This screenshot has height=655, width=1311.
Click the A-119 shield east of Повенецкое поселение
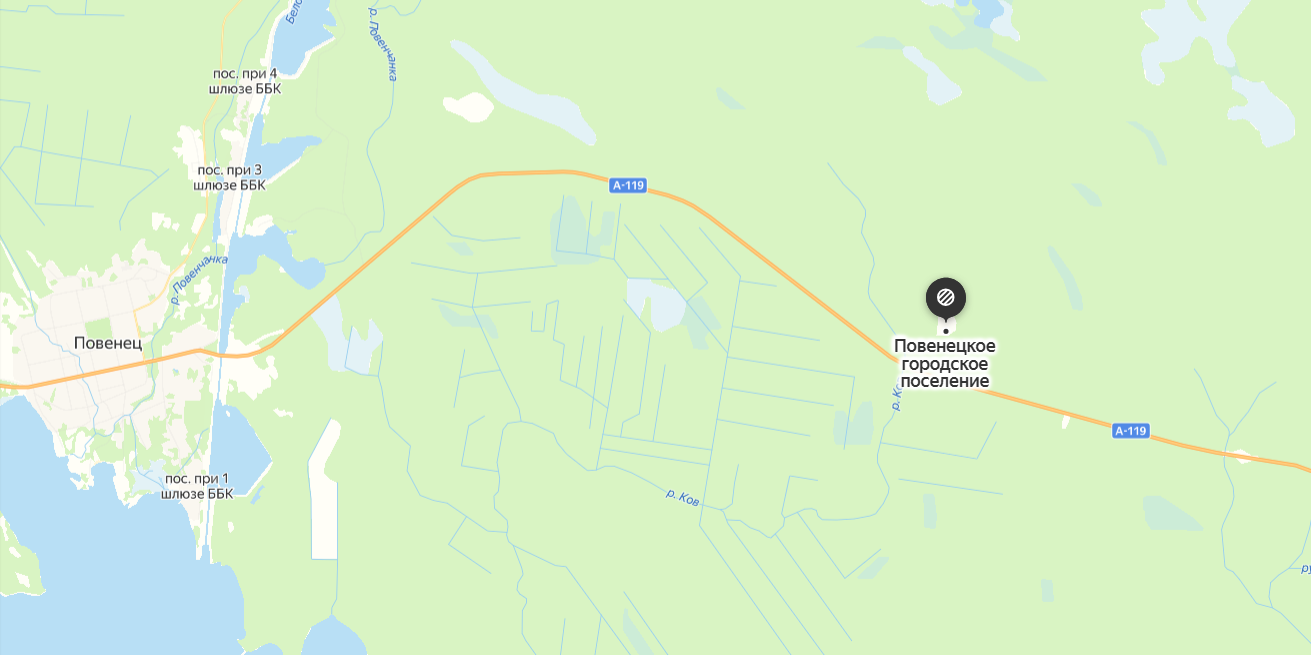(x=1131, y=431)
